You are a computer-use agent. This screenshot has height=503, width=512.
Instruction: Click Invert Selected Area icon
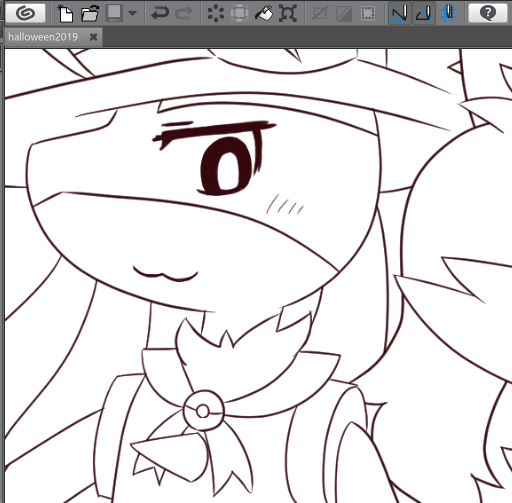point(344,13)
